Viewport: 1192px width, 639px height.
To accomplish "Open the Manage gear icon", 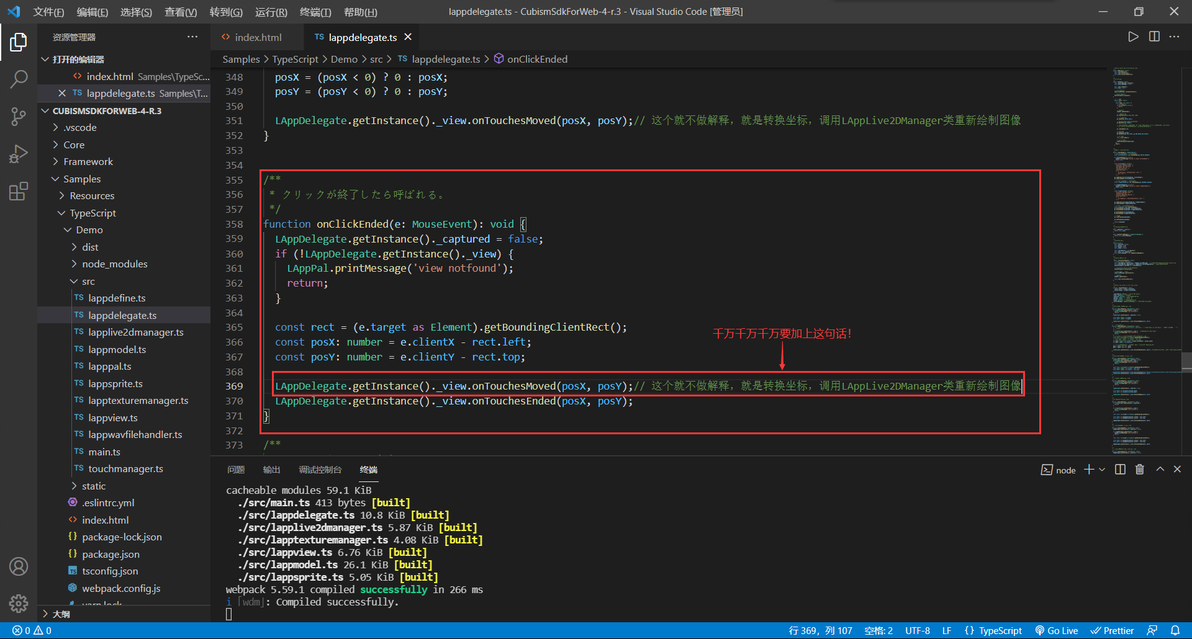I will point(18,603).
